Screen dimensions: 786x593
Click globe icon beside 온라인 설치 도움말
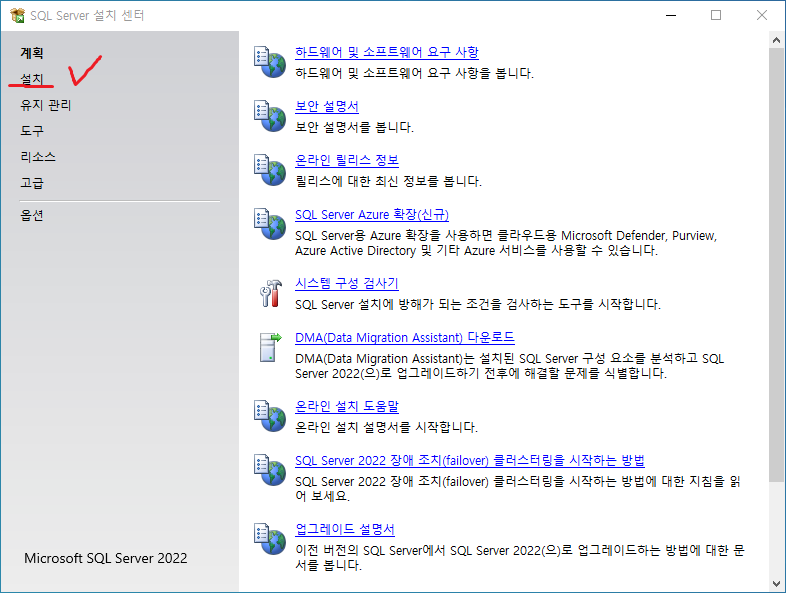tap(270, 416)
